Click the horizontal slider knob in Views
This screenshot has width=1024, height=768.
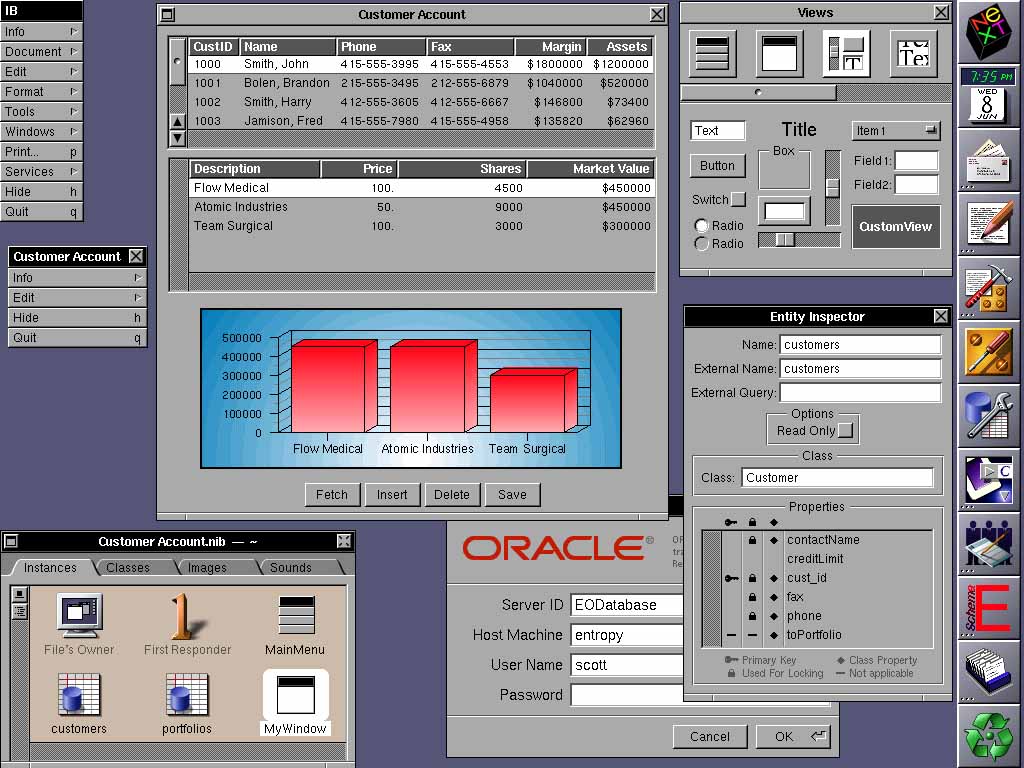coord(785,239)
